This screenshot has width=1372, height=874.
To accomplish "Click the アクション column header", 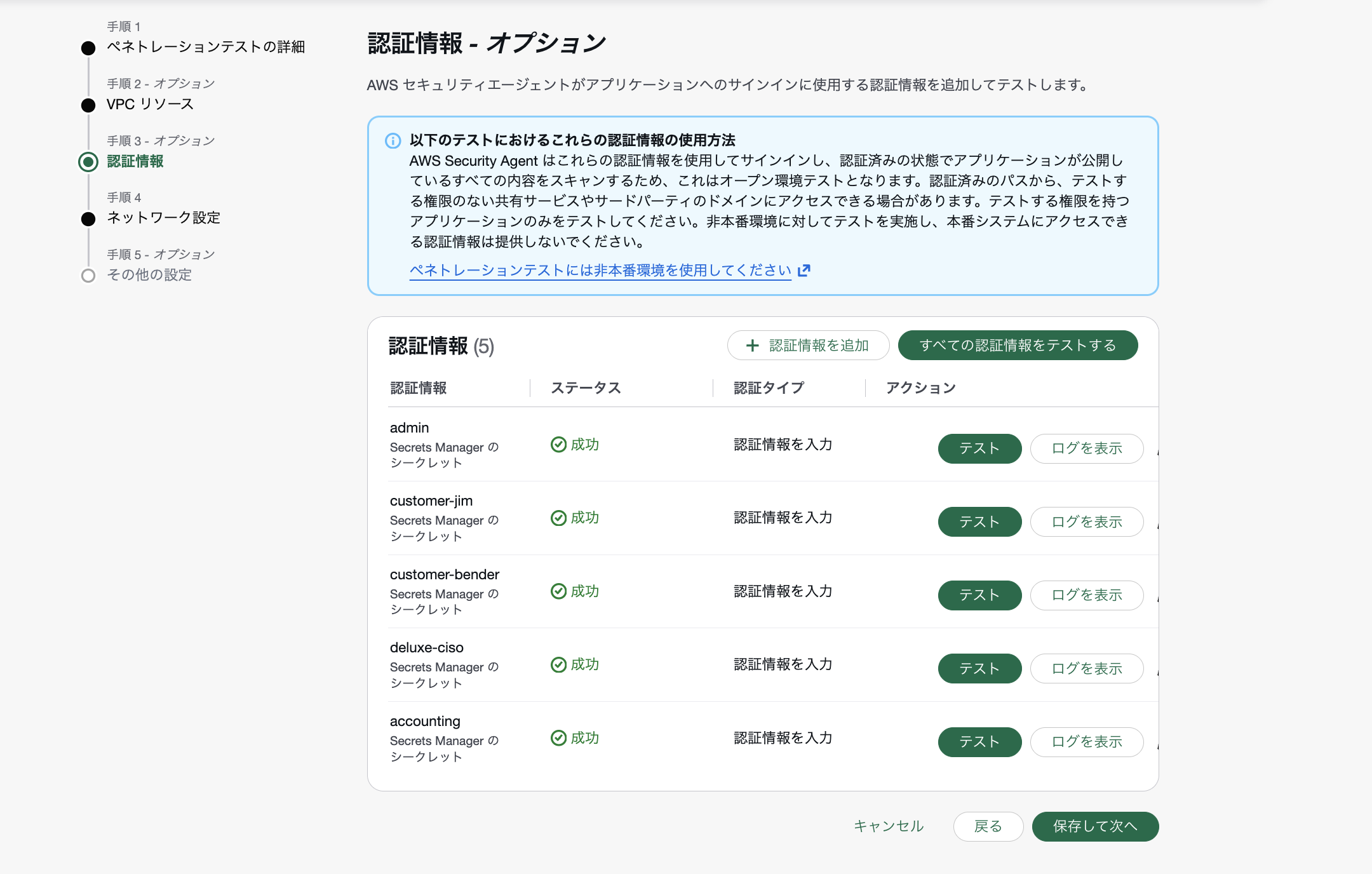I will coord(921,388).
